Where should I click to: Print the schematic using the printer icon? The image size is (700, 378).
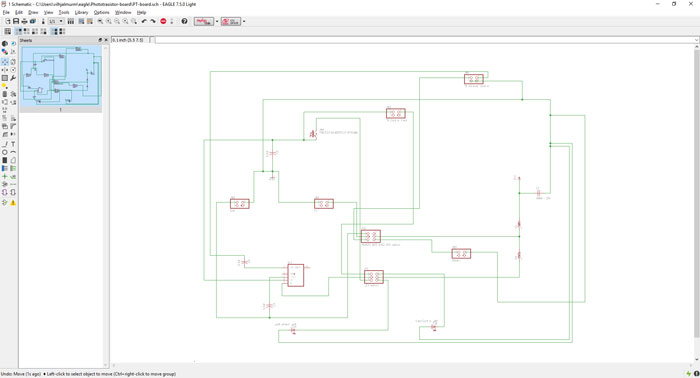24,21
